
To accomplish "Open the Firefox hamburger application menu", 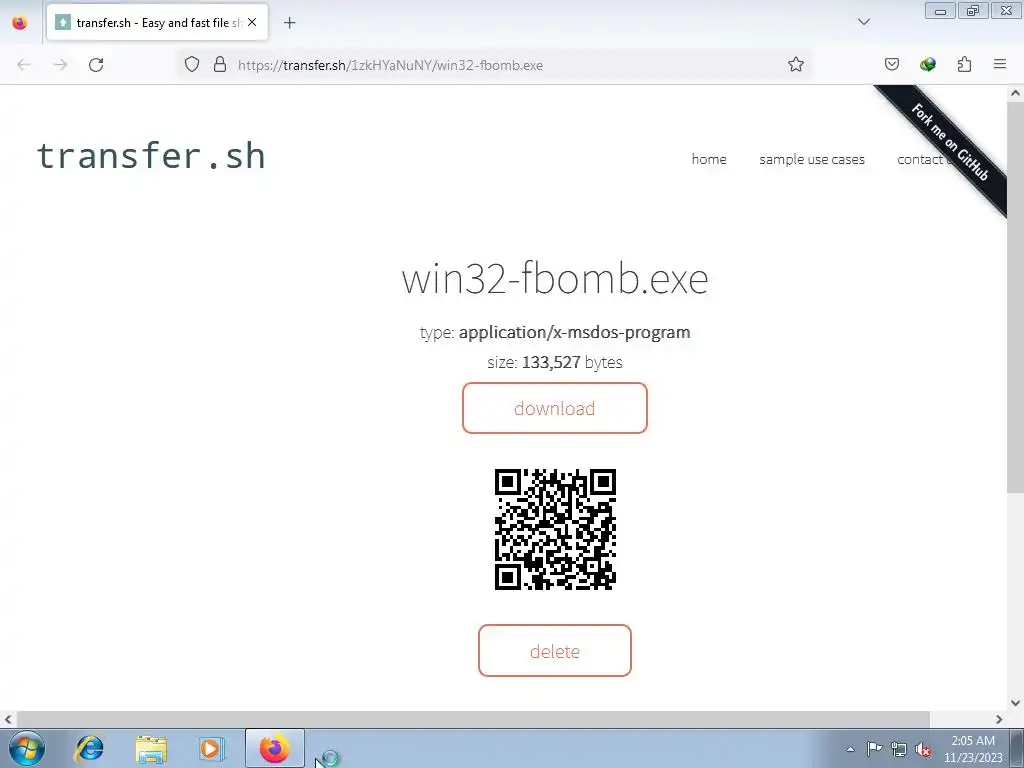I will [1000, 65].
